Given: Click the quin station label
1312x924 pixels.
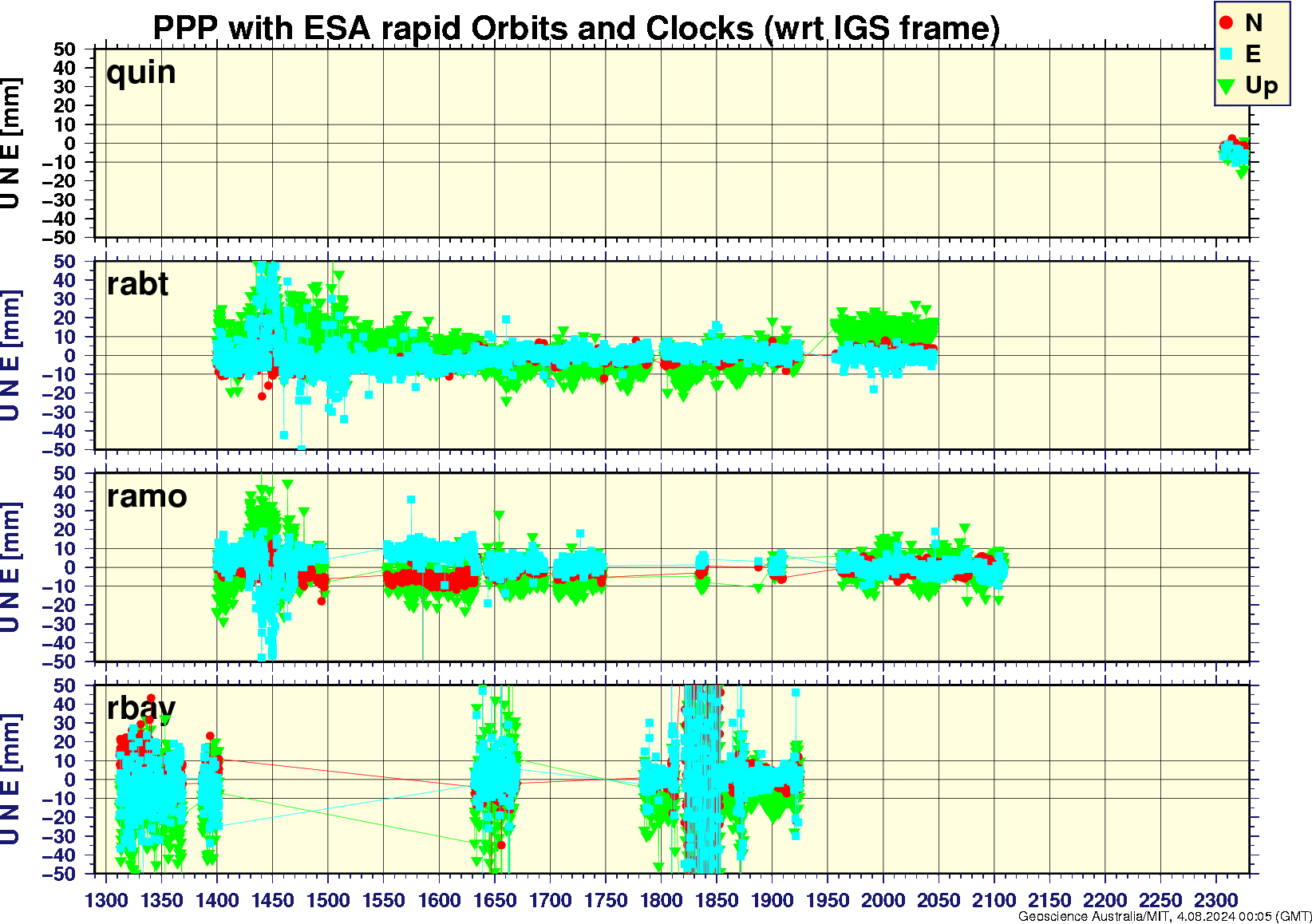Looking at the screenshot, I should click(141, 73).
